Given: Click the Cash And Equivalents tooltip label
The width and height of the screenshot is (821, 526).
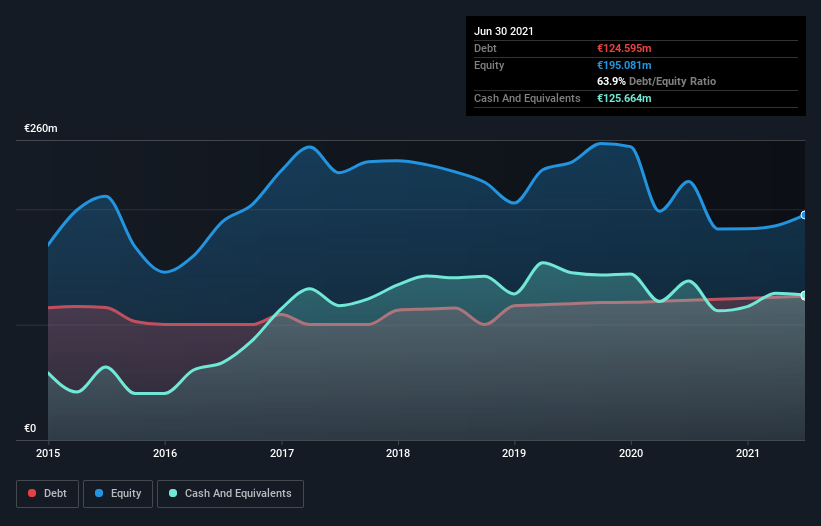Looking at the screenshot, I should tap(527, 98).
